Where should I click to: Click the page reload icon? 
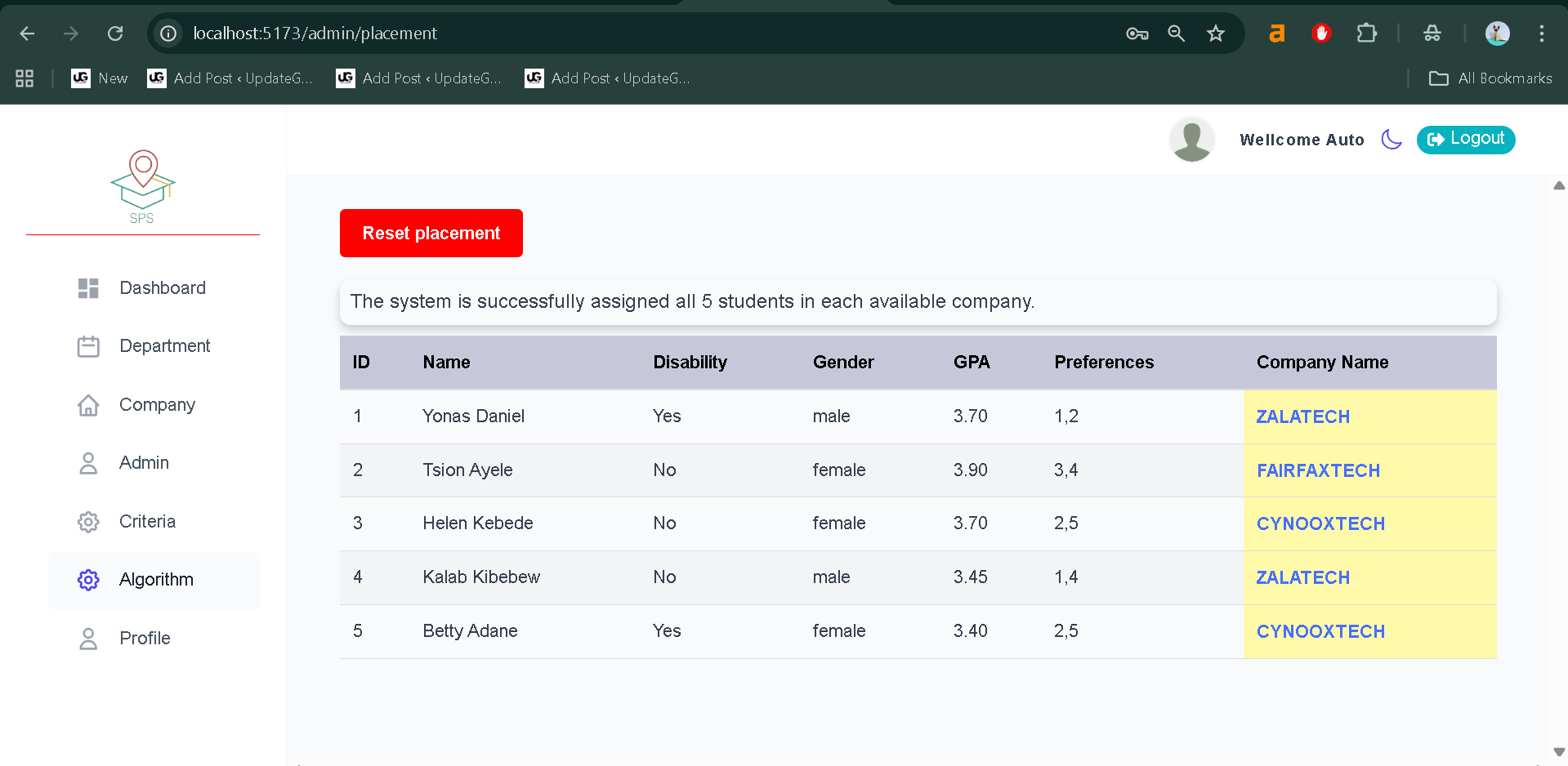coord(115,33)
